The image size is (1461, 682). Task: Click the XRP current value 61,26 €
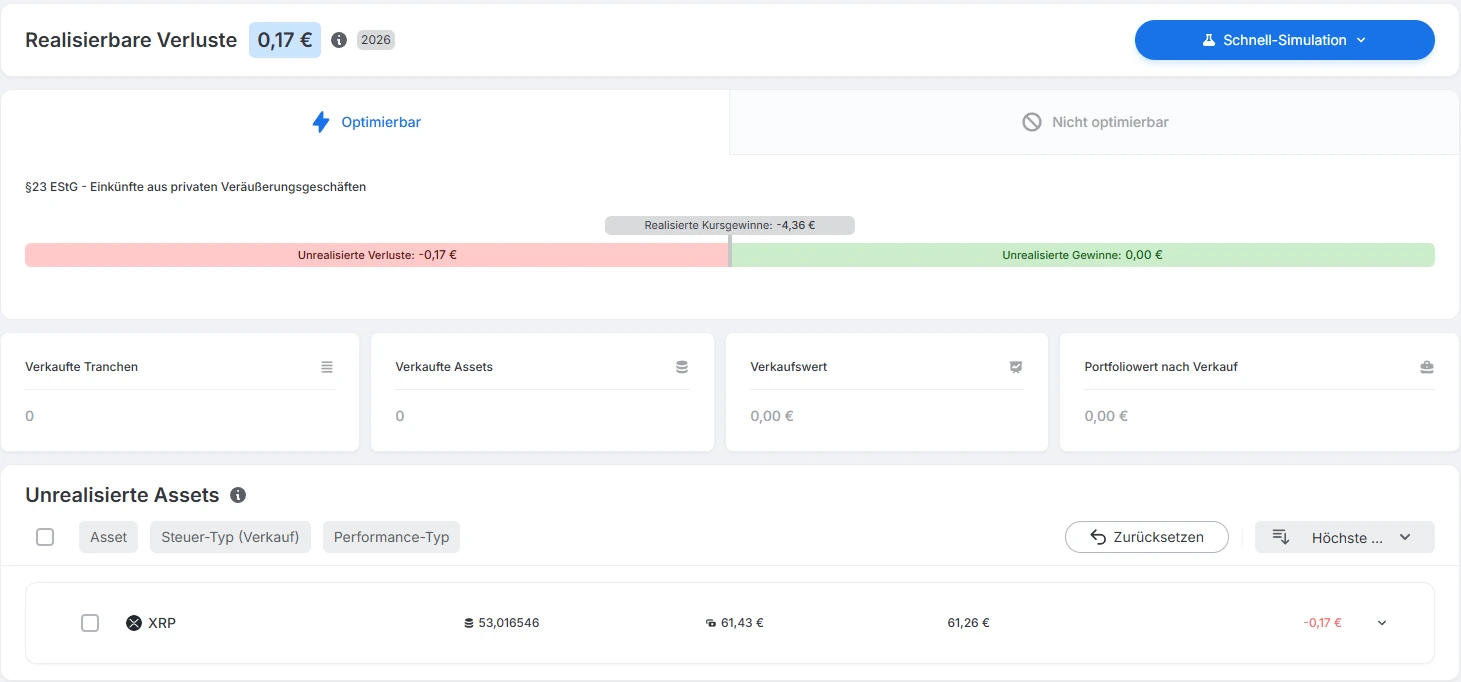coord(969,623)
